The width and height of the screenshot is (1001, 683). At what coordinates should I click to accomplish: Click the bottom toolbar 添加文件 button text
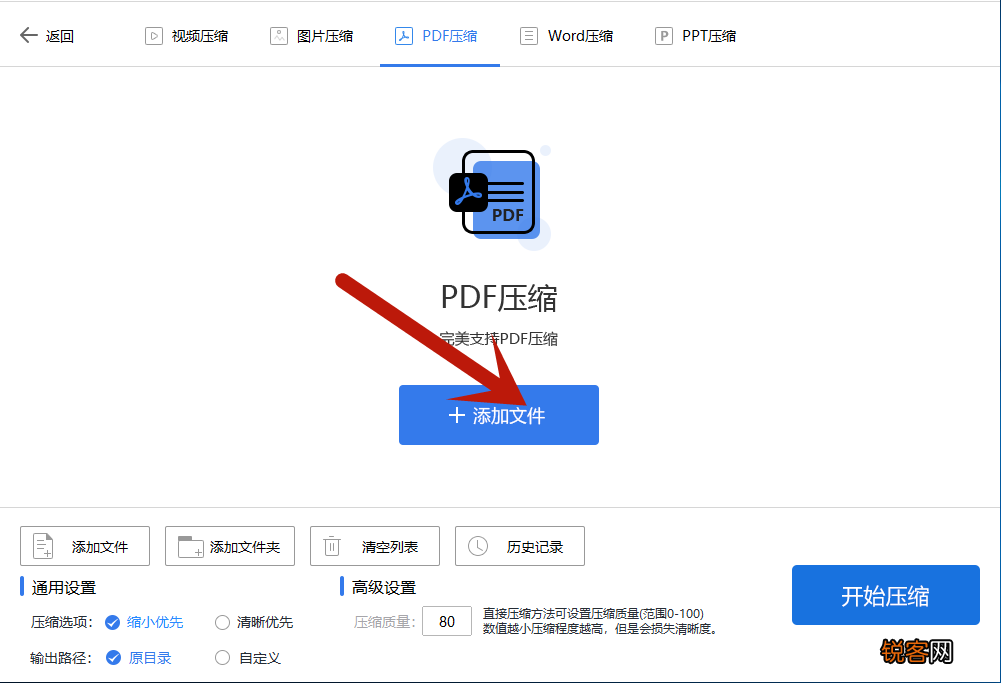coord(100,547)
